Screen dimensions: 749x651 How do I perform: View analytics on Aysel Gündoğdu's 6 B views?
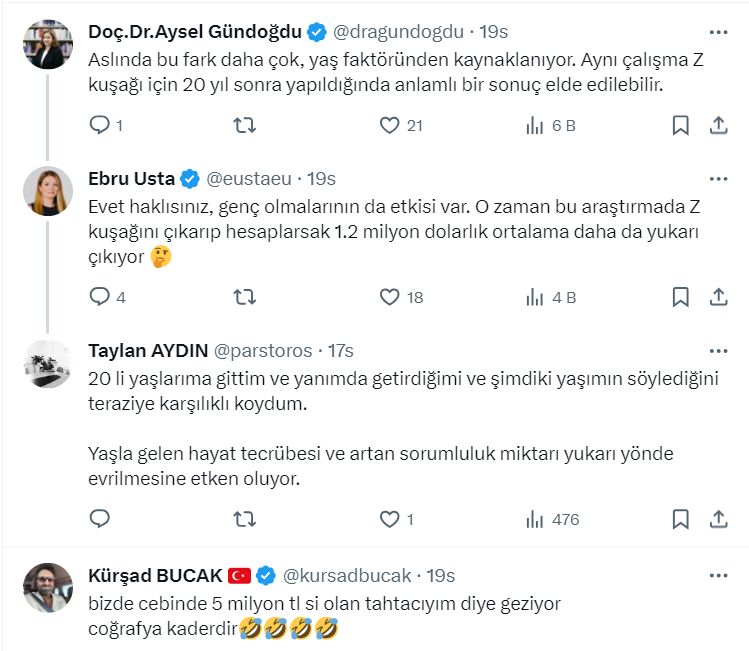tap(535, 125)
